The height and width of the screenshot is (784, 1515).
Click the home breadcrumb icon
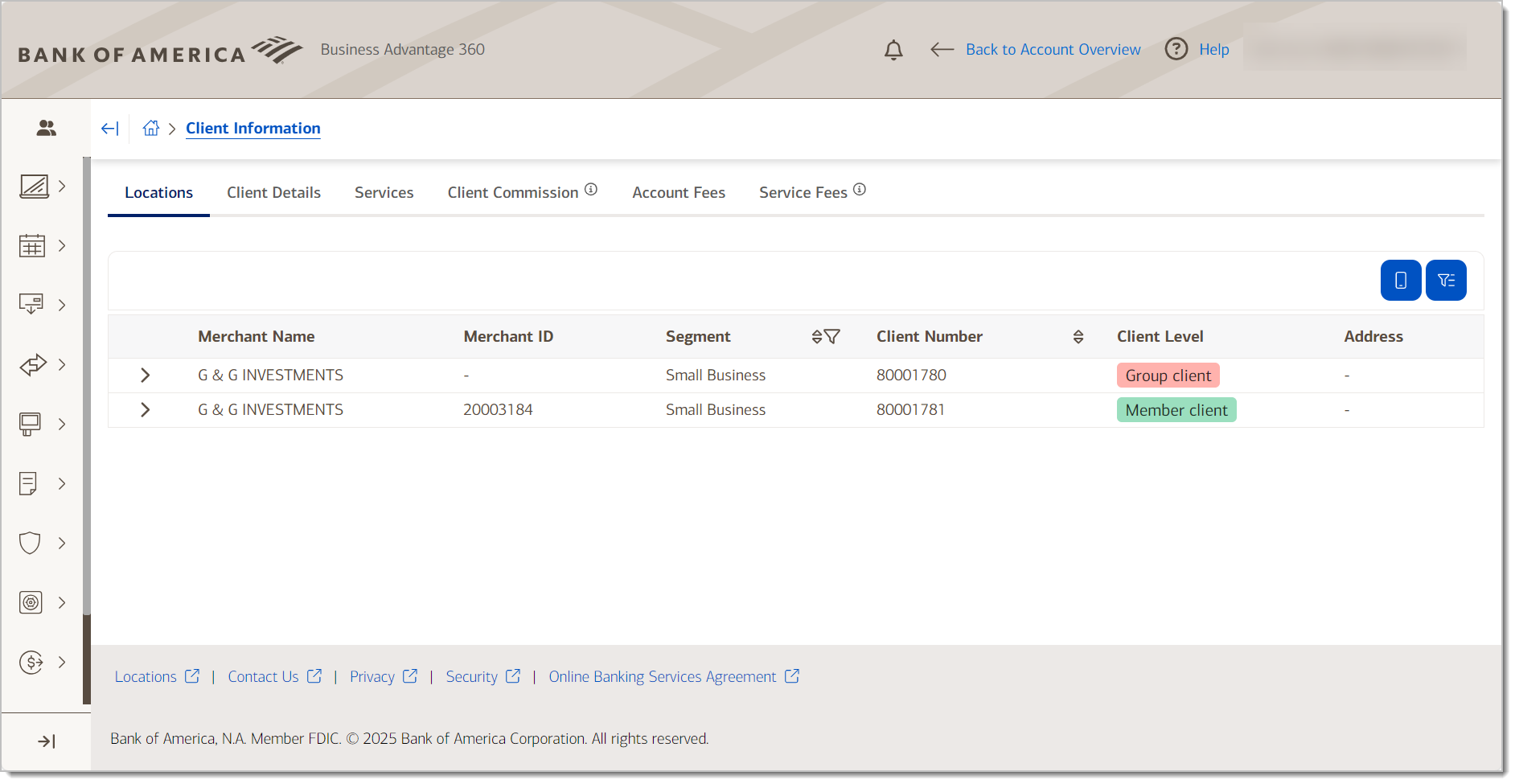tap(150, 129)
